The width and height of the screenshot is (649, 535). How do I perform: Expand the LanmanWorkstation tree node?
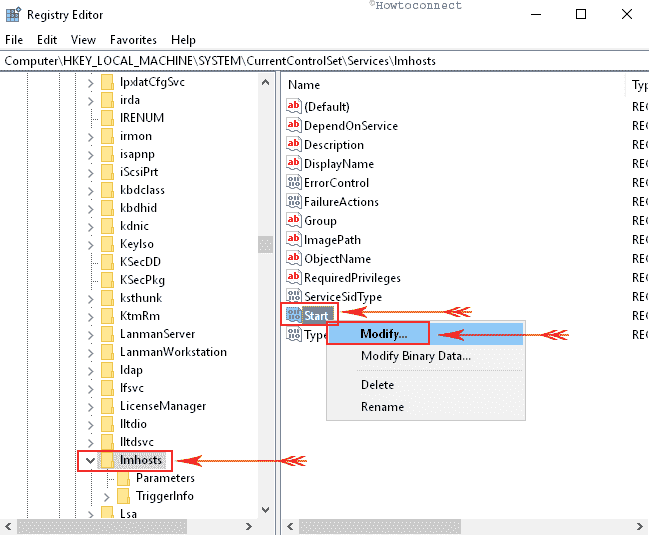[91, 353]
